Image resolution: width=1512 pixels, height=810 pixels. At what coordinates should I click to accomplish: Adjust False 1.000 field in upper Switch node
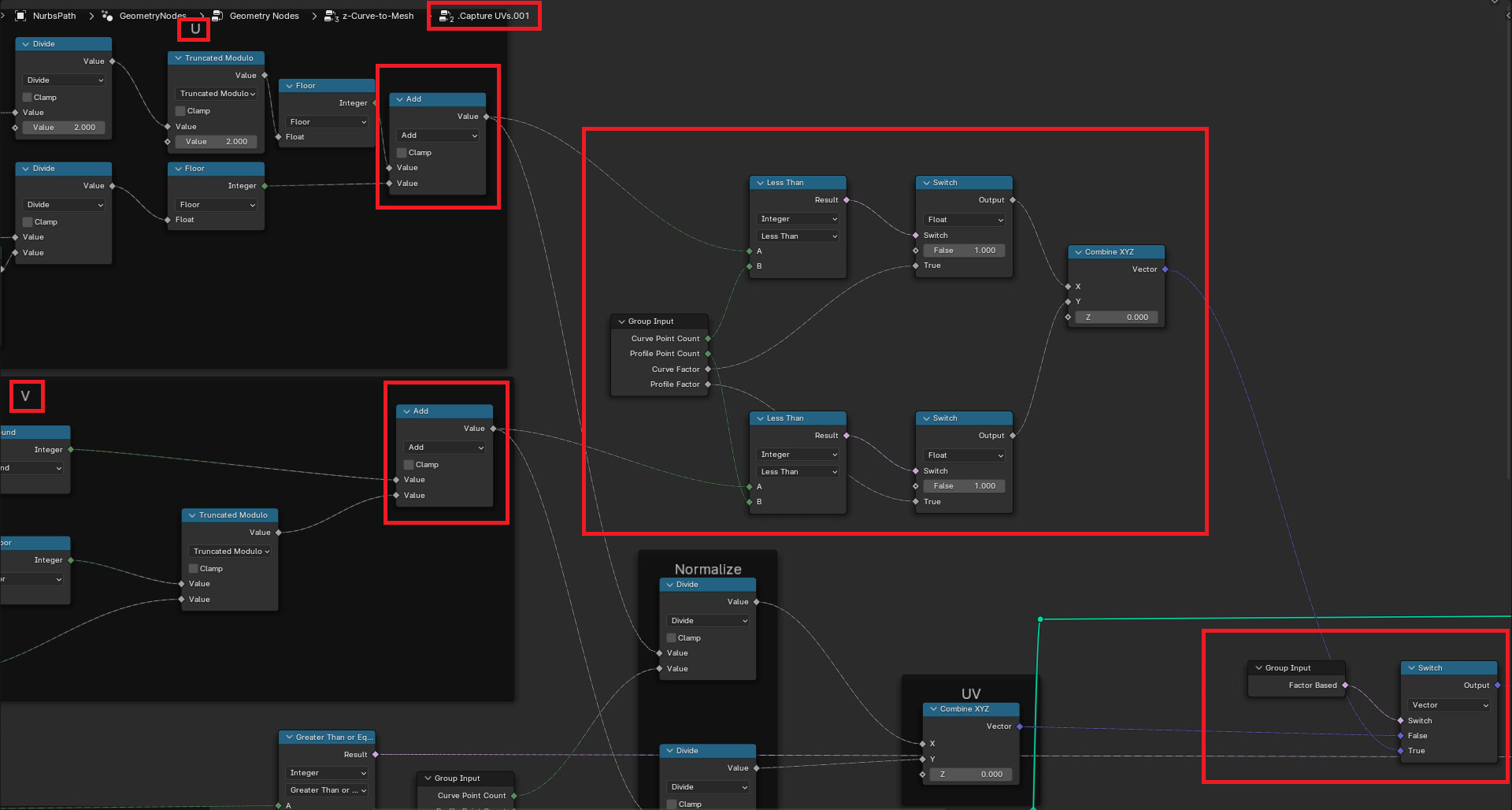(x=965, y=251)
